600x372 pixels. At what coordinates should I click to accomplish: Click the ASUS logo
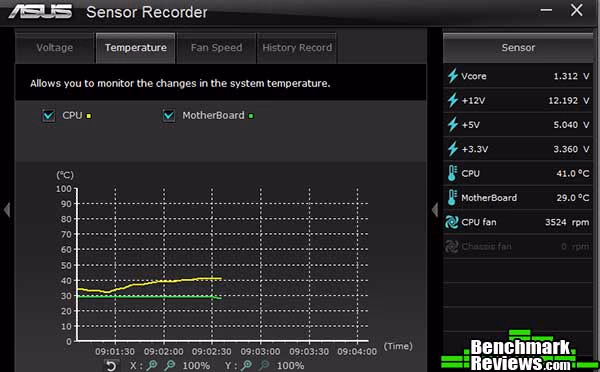click(40, 11)
